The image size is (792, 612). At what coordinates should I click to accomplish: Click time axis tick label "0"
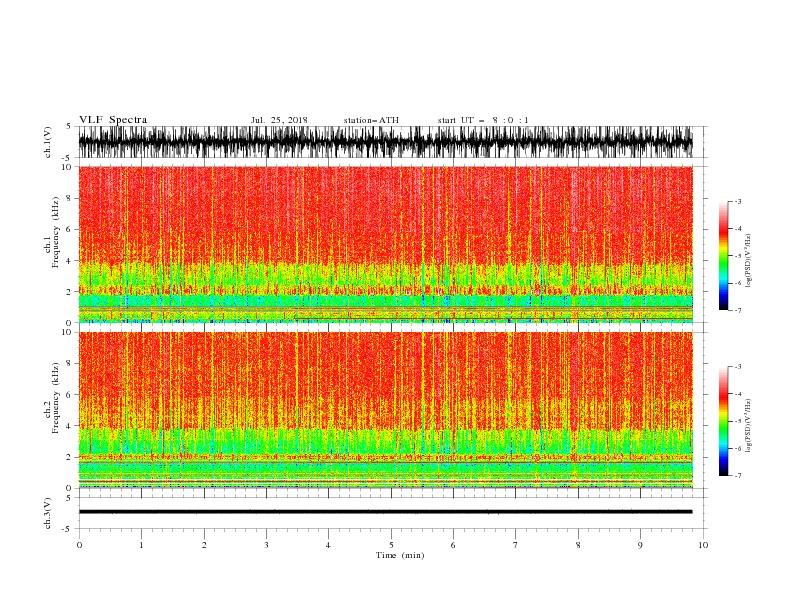pos(79,545)
